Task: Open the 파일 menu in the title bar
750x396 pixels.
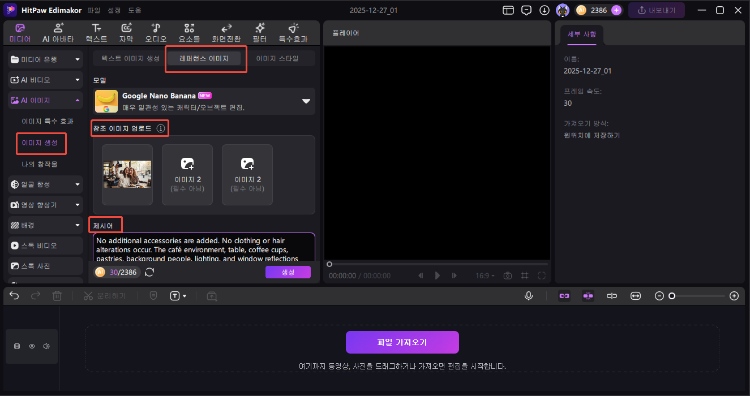Action: coord(94,10)
